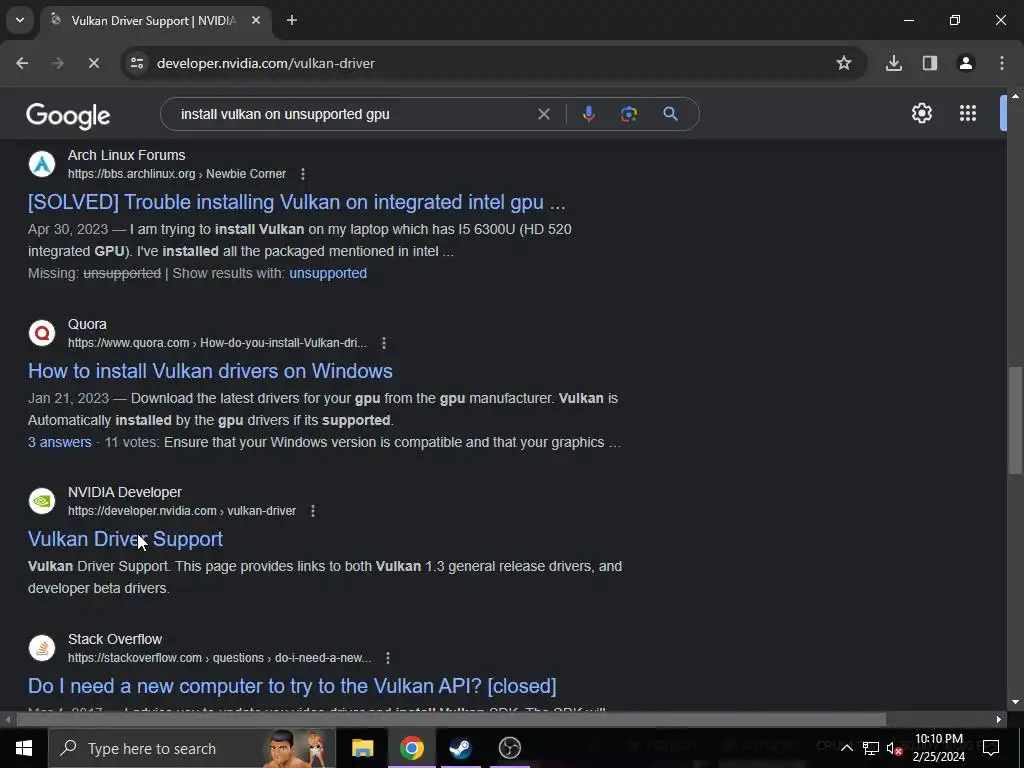The image size is (1024, 768).
Task: Click the Stack Overflow favicon
Action: (x=42, y=648)
